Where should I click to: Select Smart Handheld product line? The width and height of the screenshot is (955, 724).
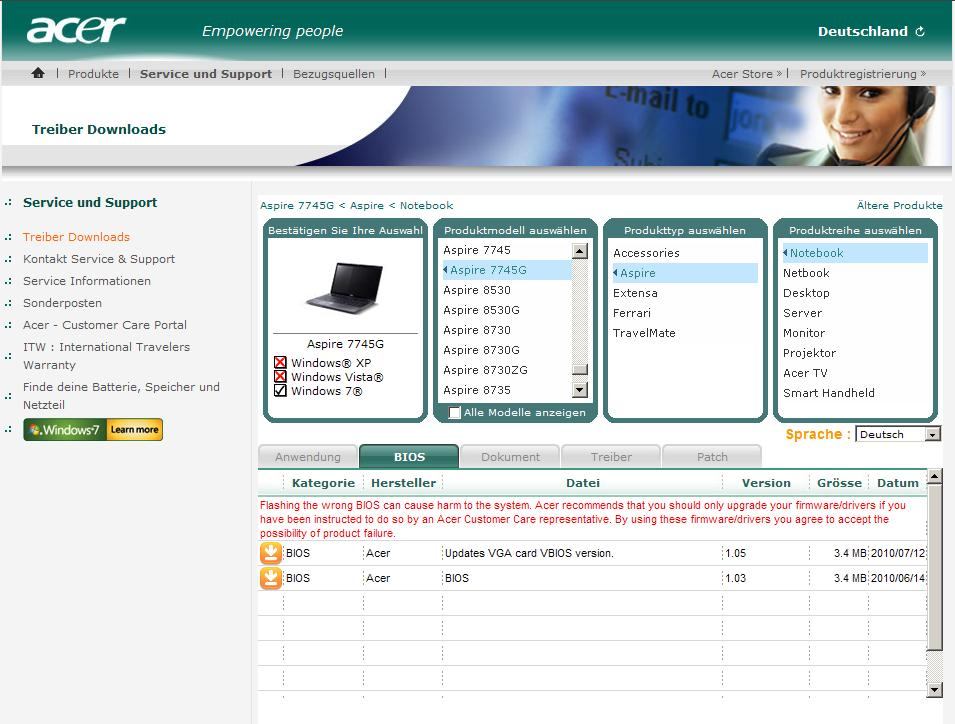point(828,393)
